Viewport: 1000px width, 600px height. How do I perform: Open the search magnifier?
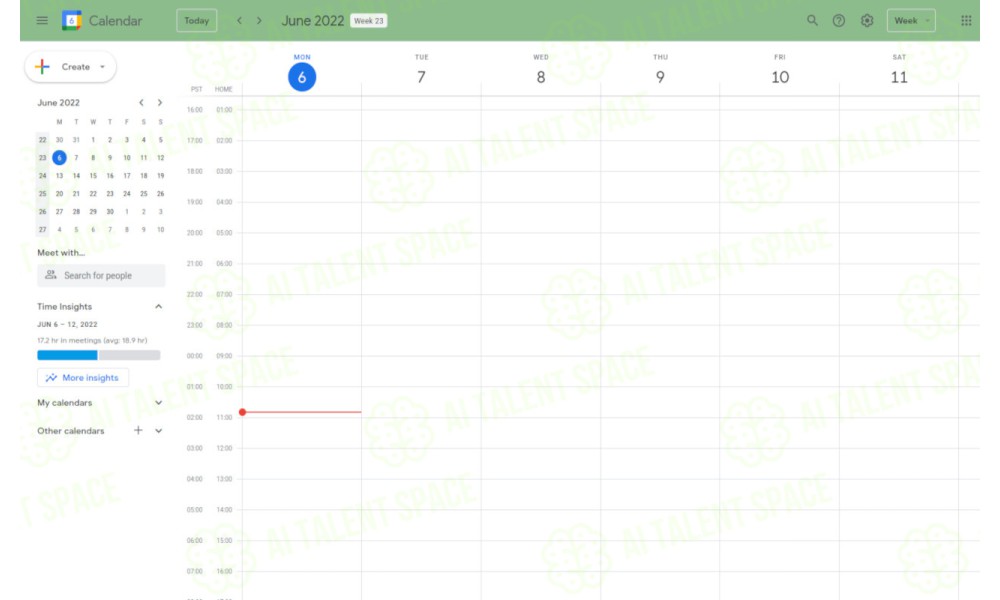812,20
